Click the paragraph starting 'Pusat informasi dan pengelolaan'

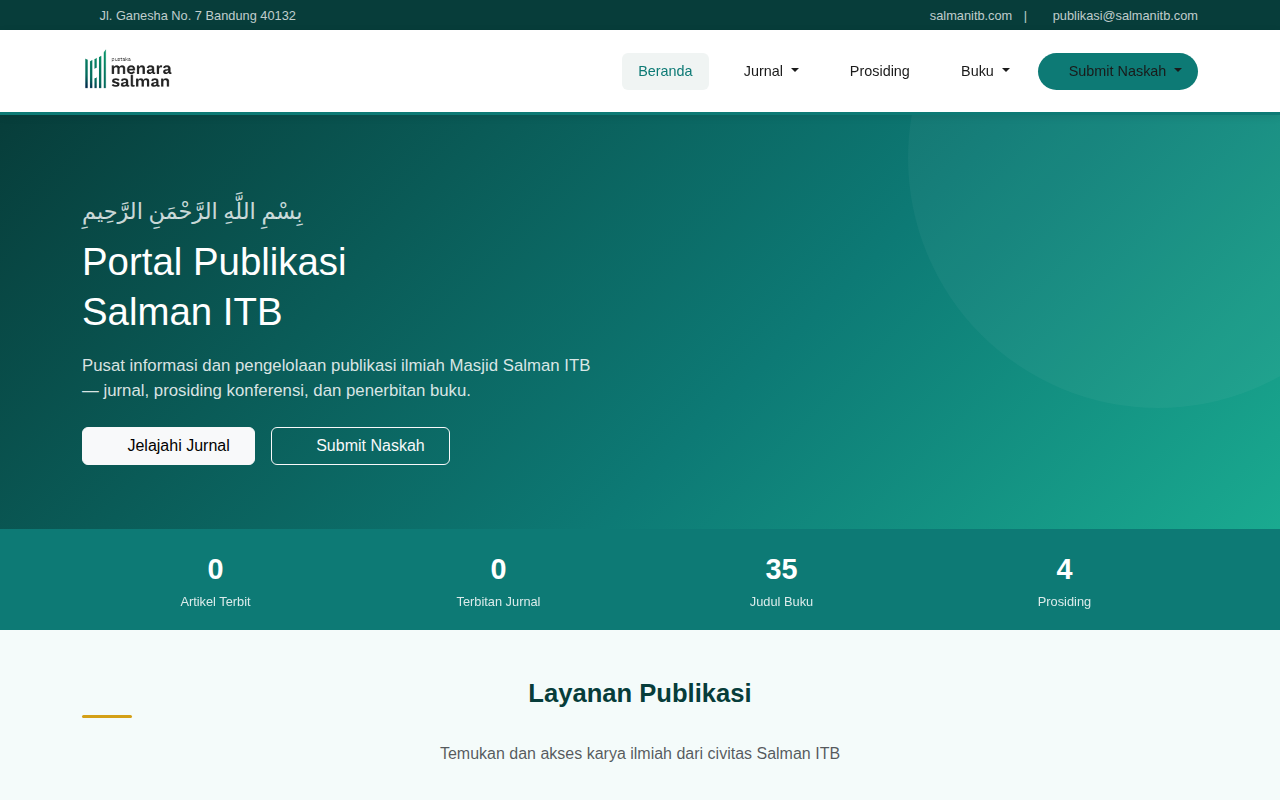coord(336,378)
